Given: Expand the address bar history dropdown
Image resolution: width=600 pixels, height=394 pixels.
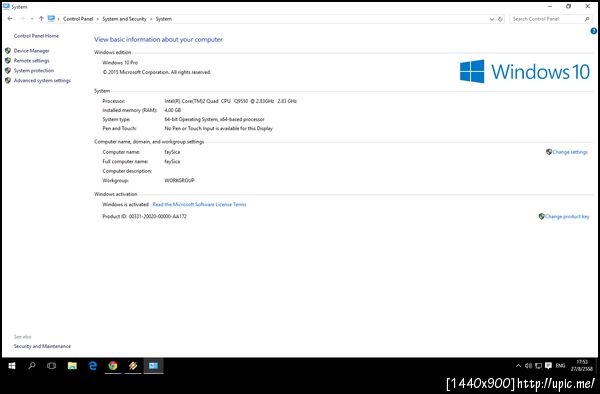Looking at the screenshot, I should click(x=492, y=19).
